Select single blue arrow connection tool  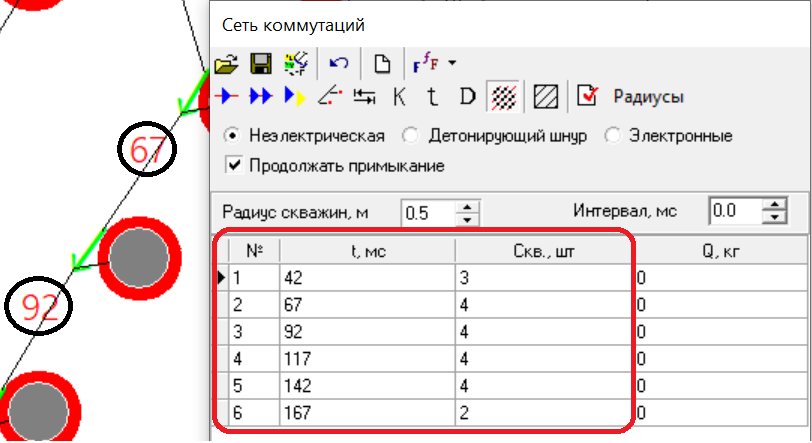(227, 96)
